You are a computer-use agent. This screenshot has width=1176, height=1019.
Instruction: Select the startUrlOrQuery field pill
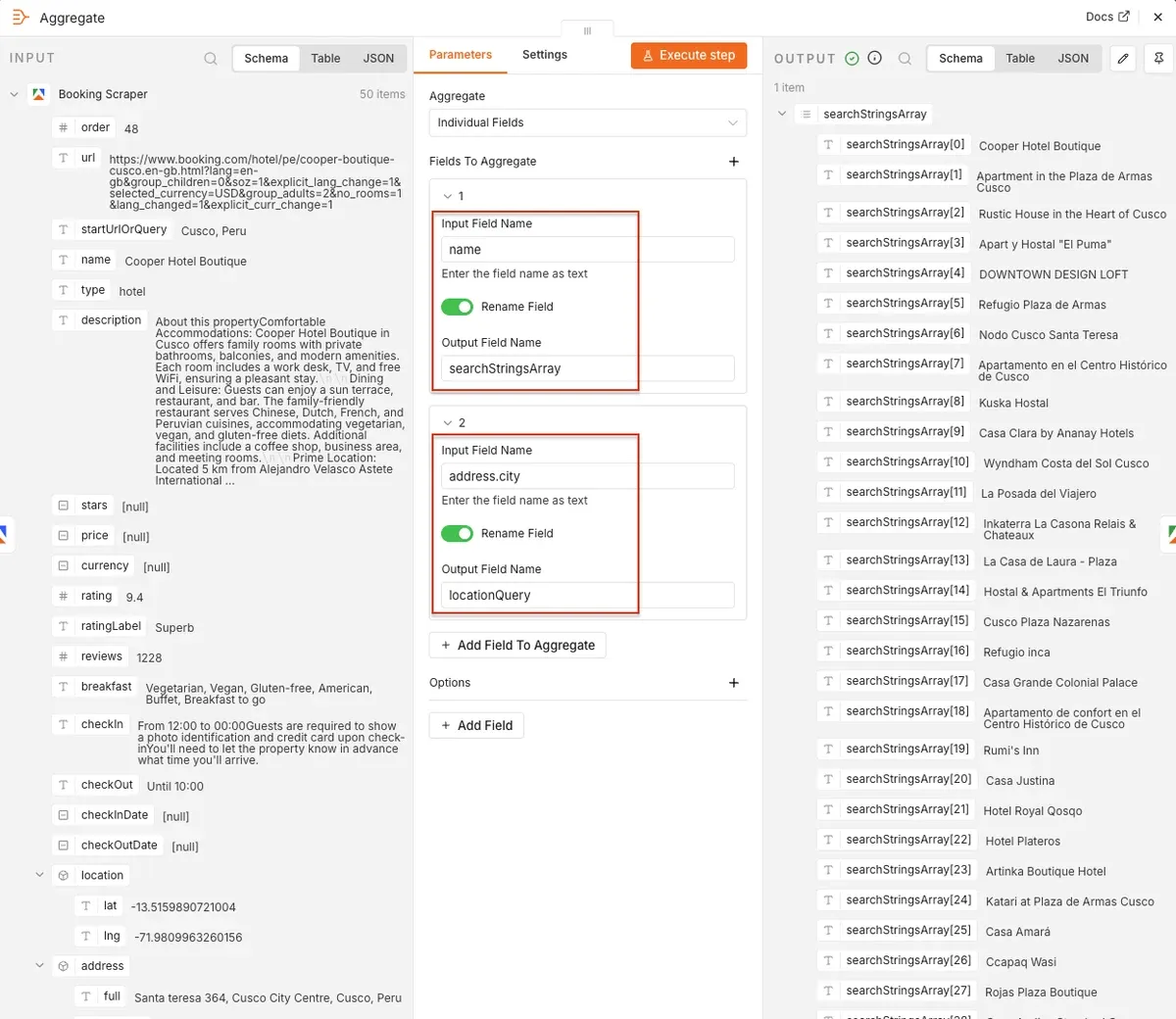click(113, 229)
